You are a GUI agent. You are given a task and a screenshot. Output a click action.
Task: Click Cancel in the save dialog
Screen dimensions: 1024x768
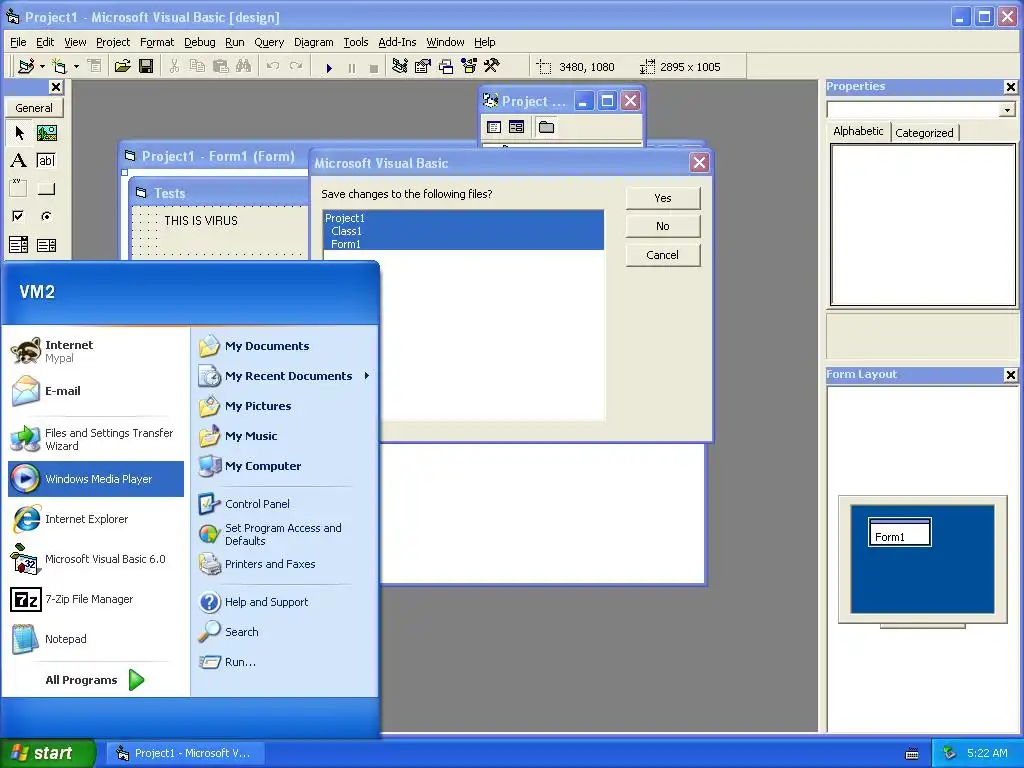tap(663, 255)
